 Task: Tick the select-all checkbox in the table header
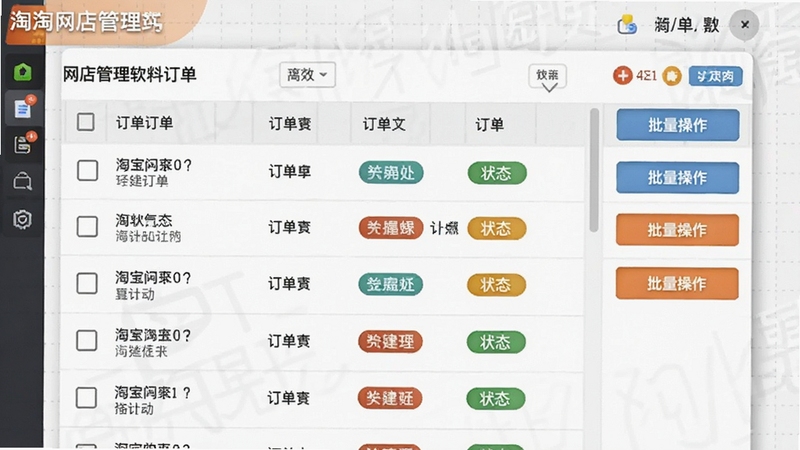86,122
